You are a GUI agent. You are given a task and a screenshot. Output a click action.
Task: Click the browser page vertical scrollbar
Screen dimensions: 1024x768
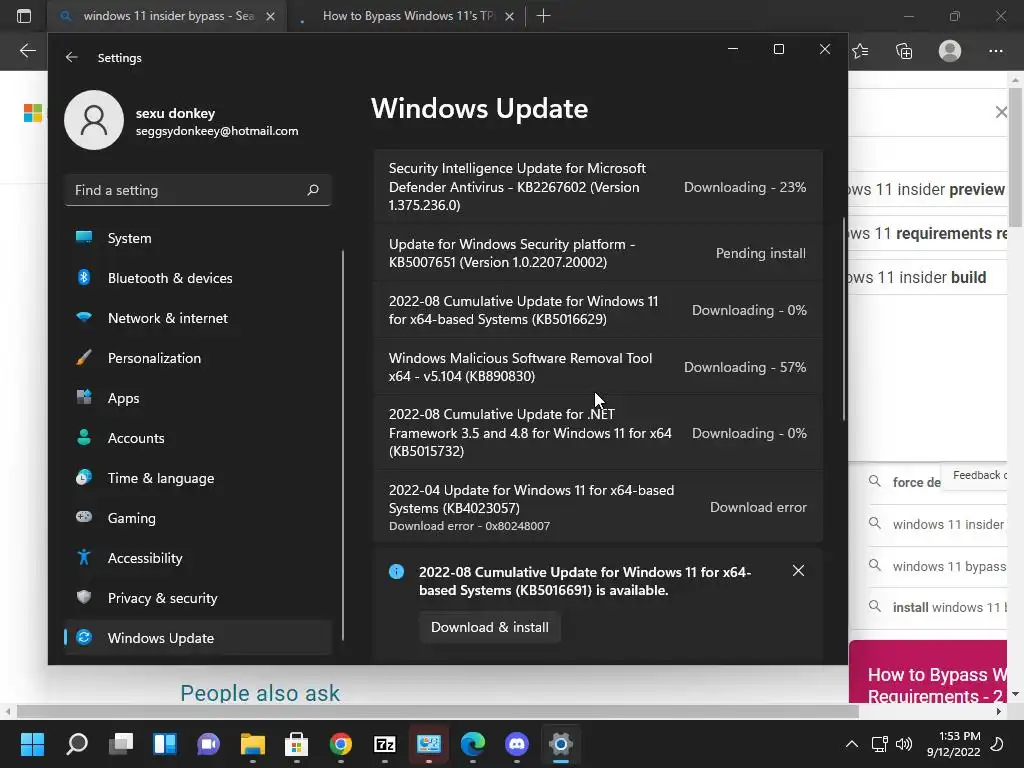[1016, 157]
